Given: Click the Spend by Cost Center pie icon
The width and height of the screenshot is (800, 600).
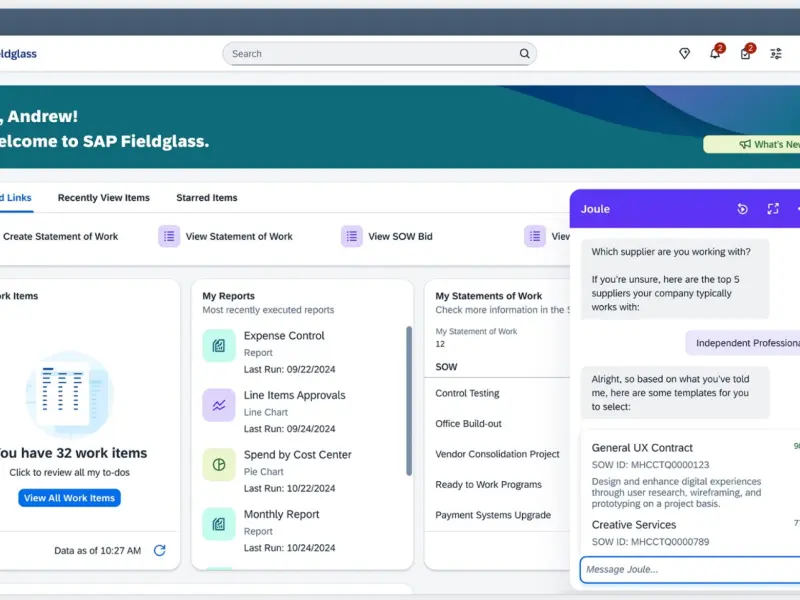Looking at the screenshot, I should pyautogui.click(x=218, y=465).
